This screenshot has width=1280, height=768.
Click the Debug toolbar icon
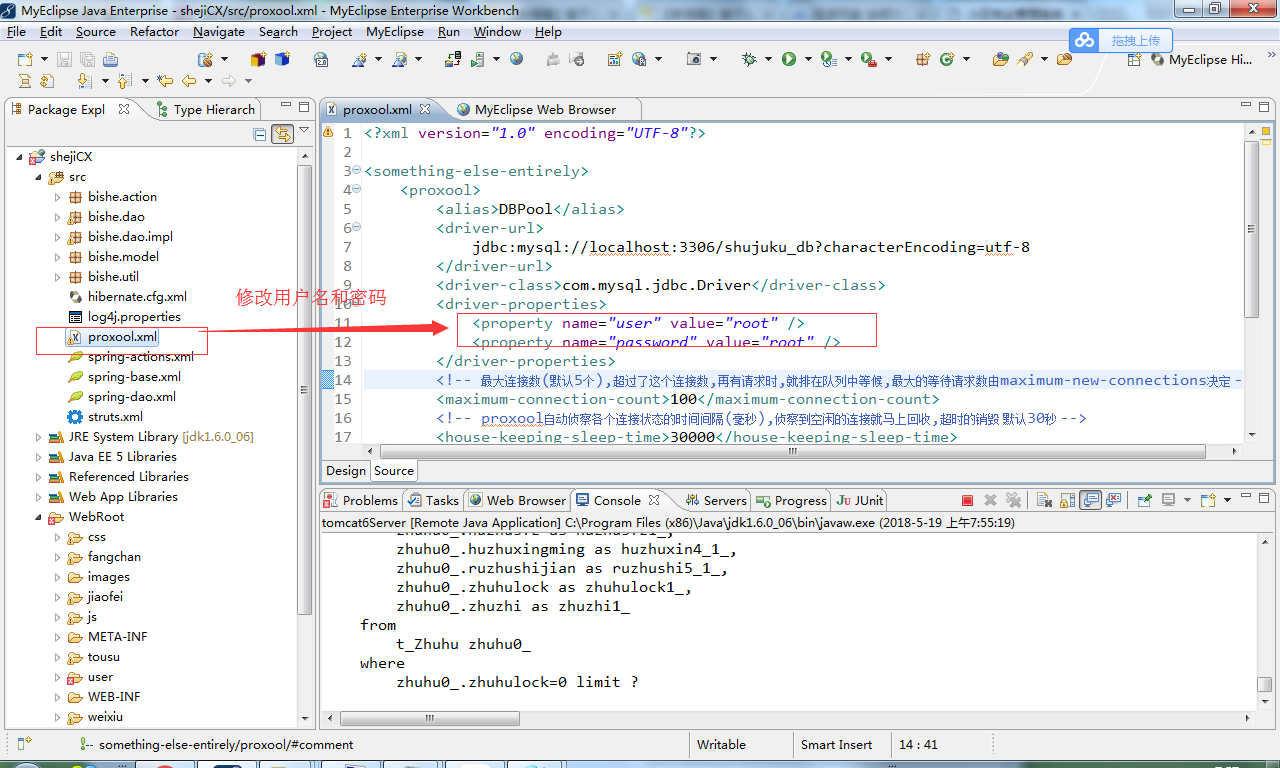point(748,60)
